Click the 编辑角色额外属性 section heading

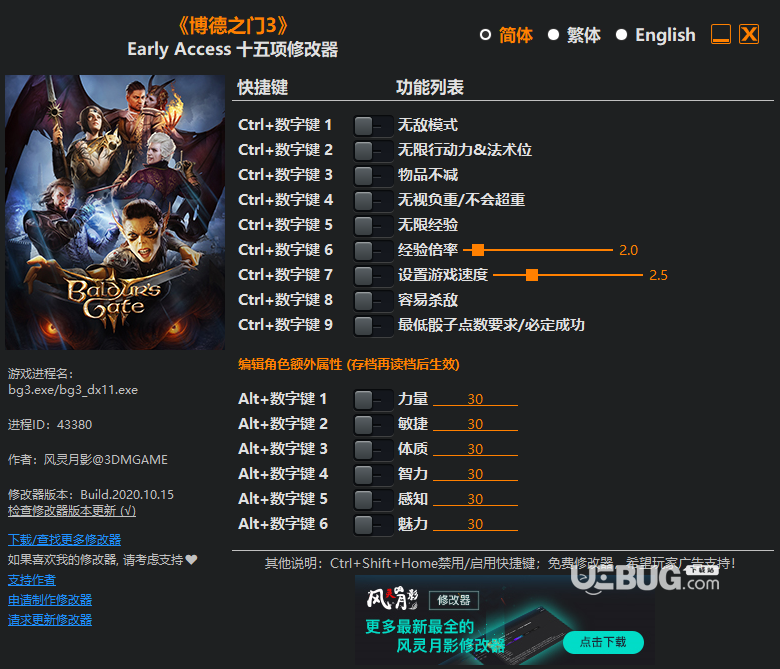[x=349, y=365]
